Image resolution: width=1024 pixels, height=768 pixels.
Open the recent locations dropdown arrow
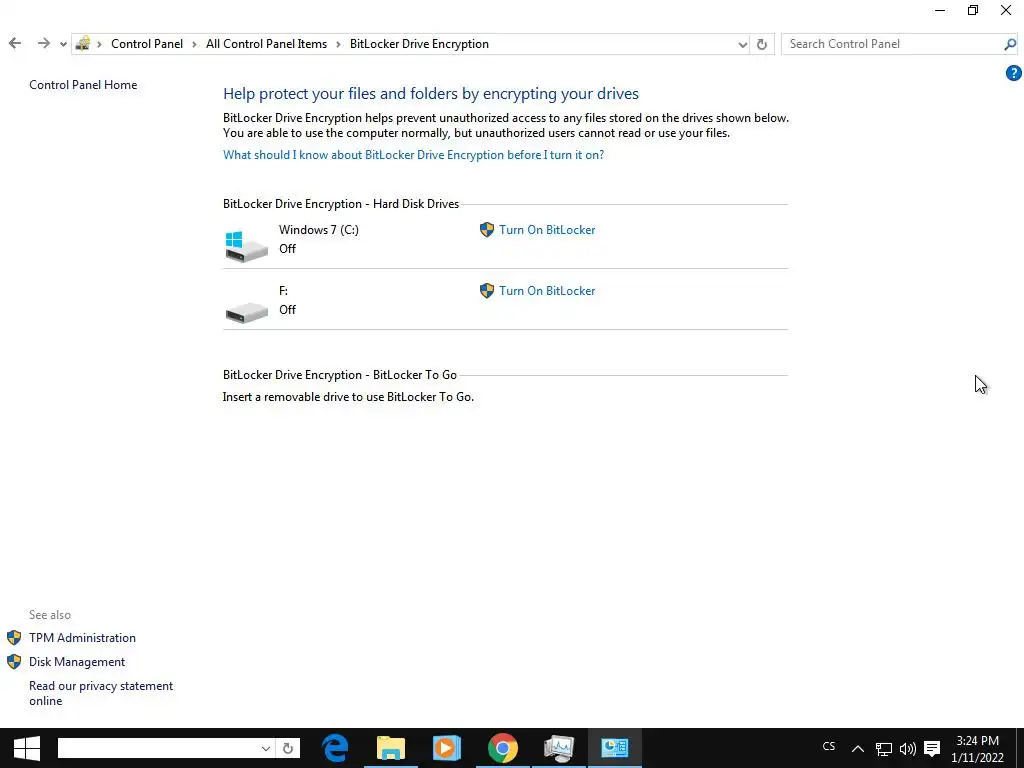tap(63, 44)
